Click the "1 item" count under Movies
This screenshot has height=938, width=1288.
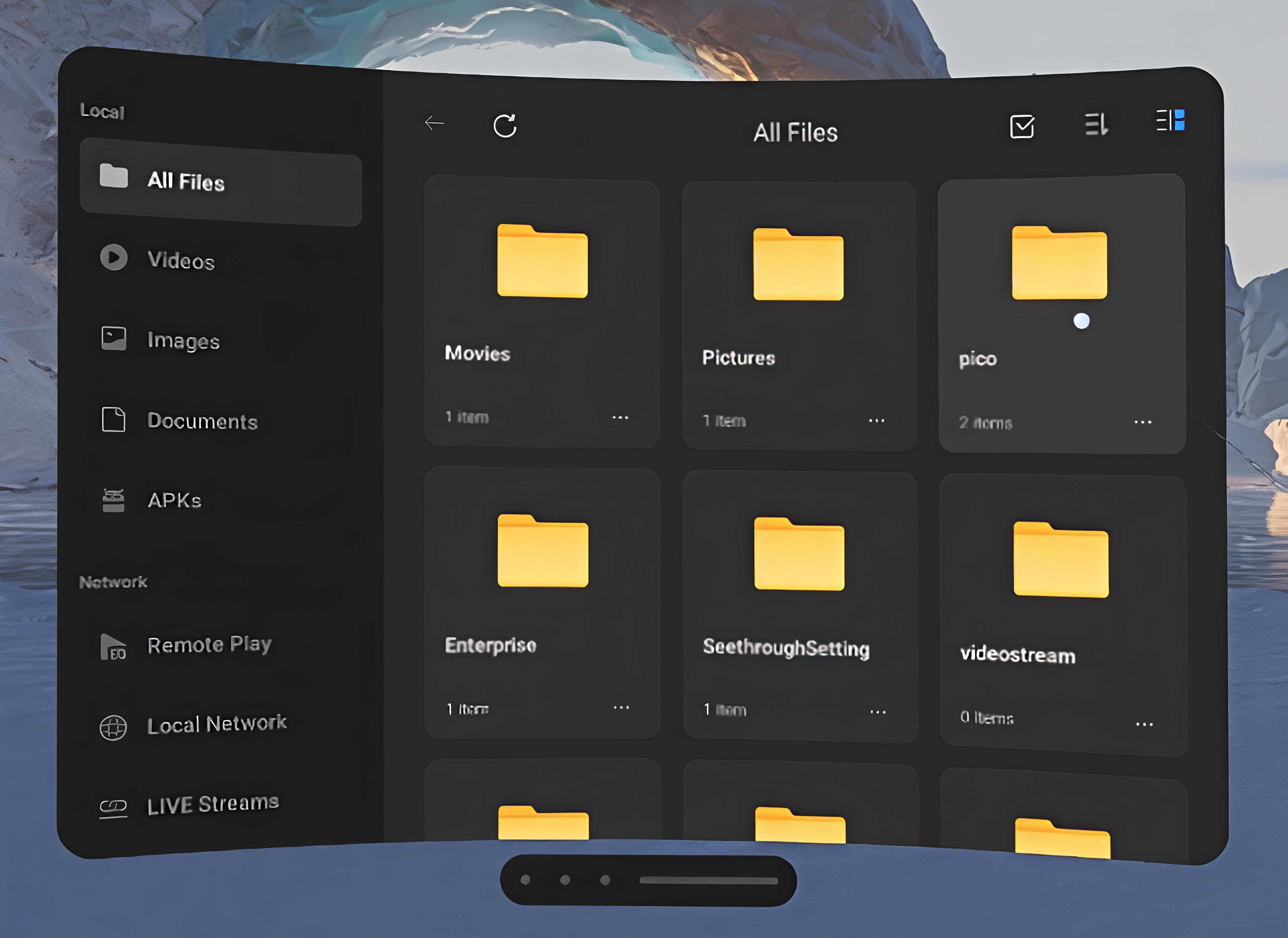[x=467, y=417]
